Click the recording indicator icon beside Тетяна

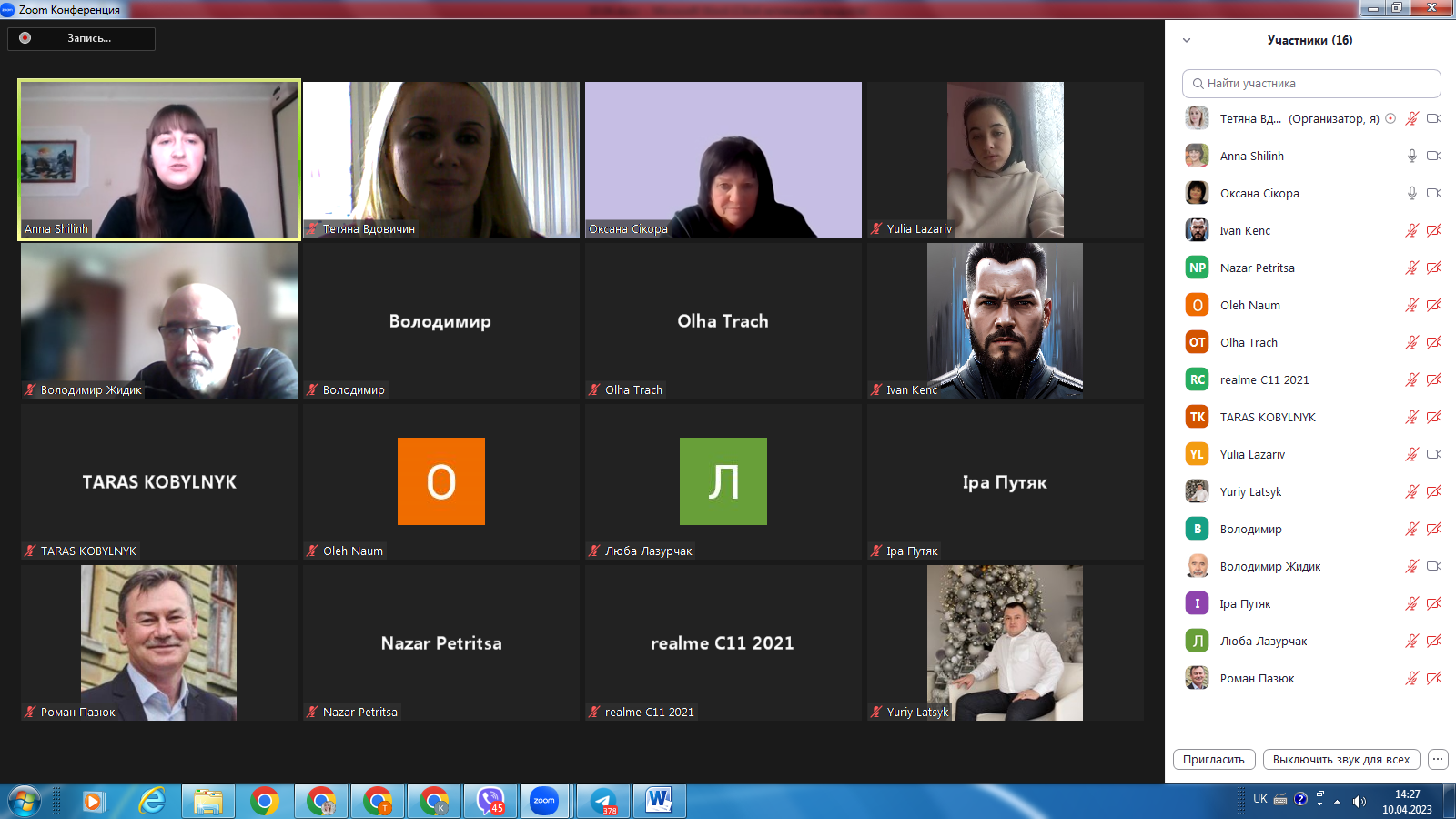pyautogui.click(x=1390, y=118)
